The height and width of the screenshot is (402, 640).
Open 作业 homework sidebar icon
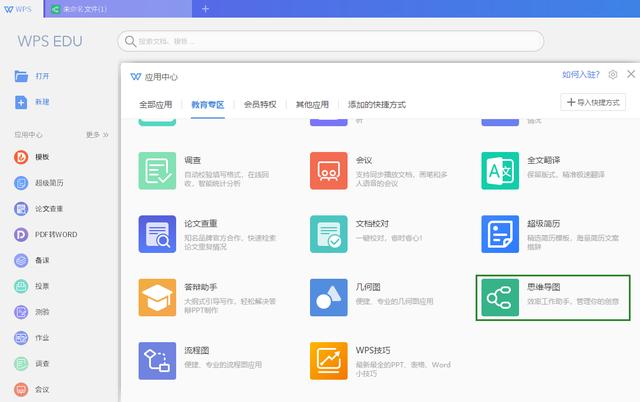click(21, 338)
